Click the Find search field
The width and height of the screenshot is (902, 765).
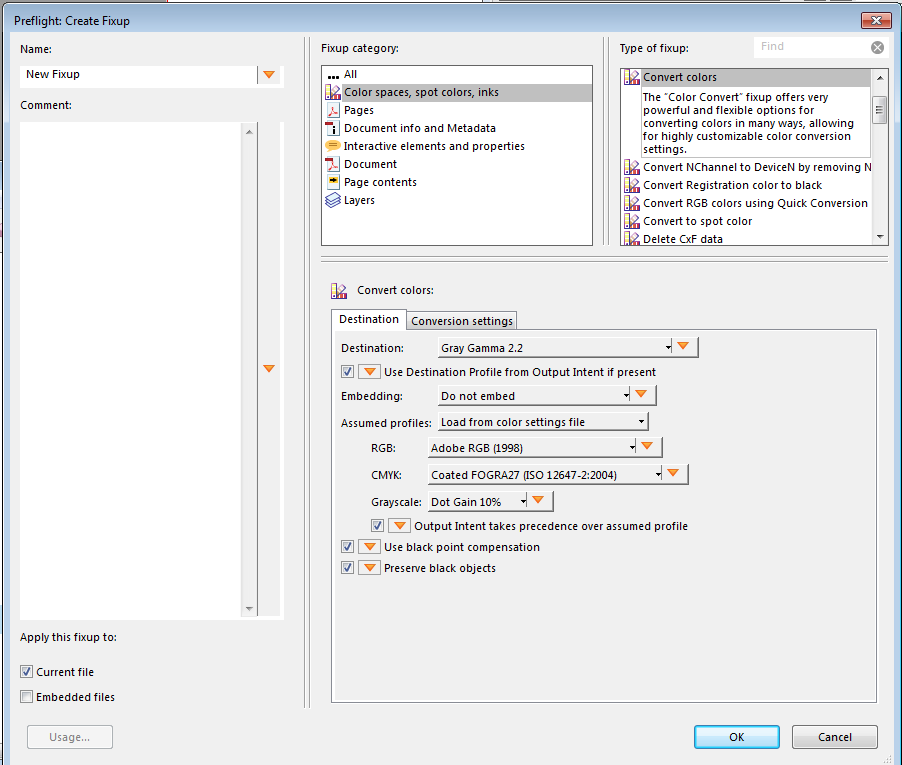click(x=812, y=47)
